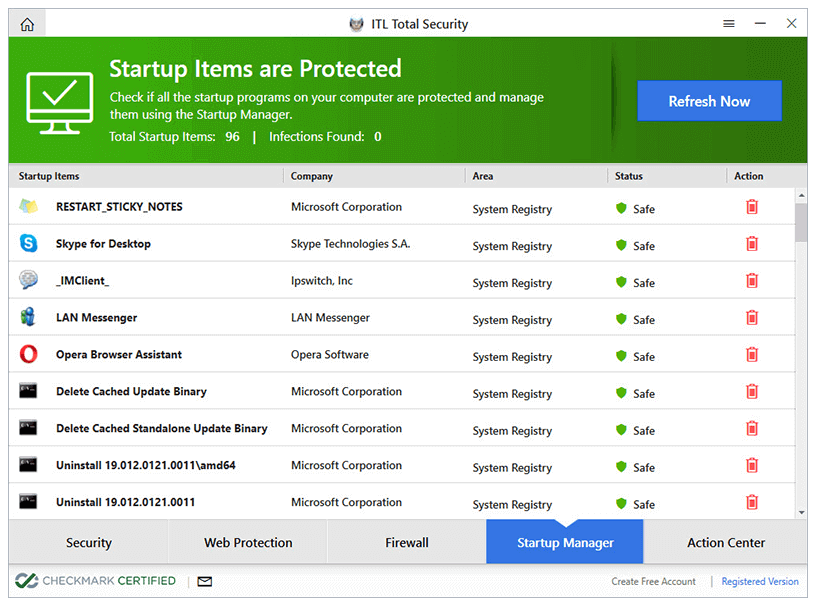
Task: Click the Skype app icon
Action: 29,243
